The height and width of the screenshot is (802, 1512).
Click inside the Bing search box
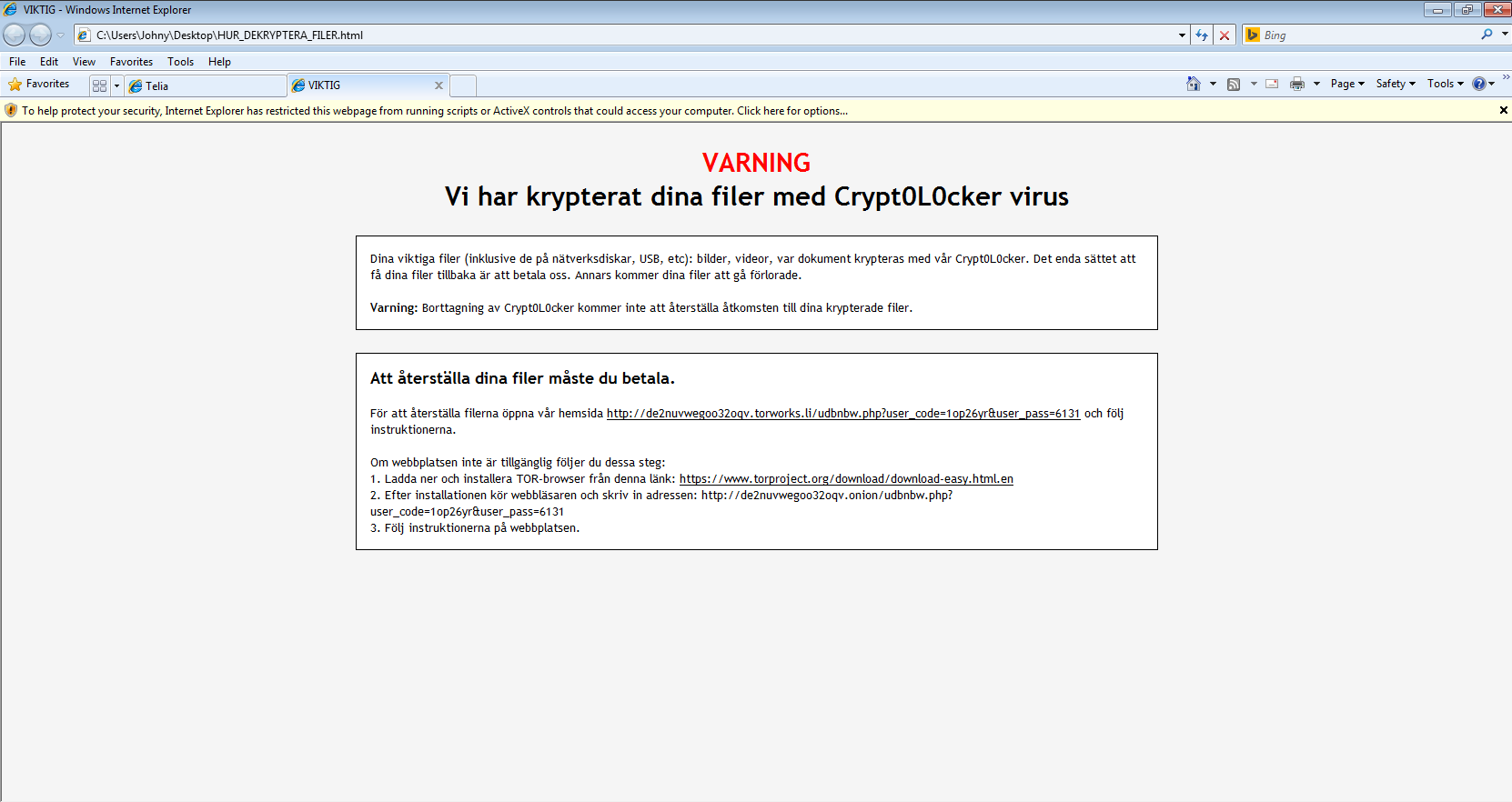(1369, 35)
